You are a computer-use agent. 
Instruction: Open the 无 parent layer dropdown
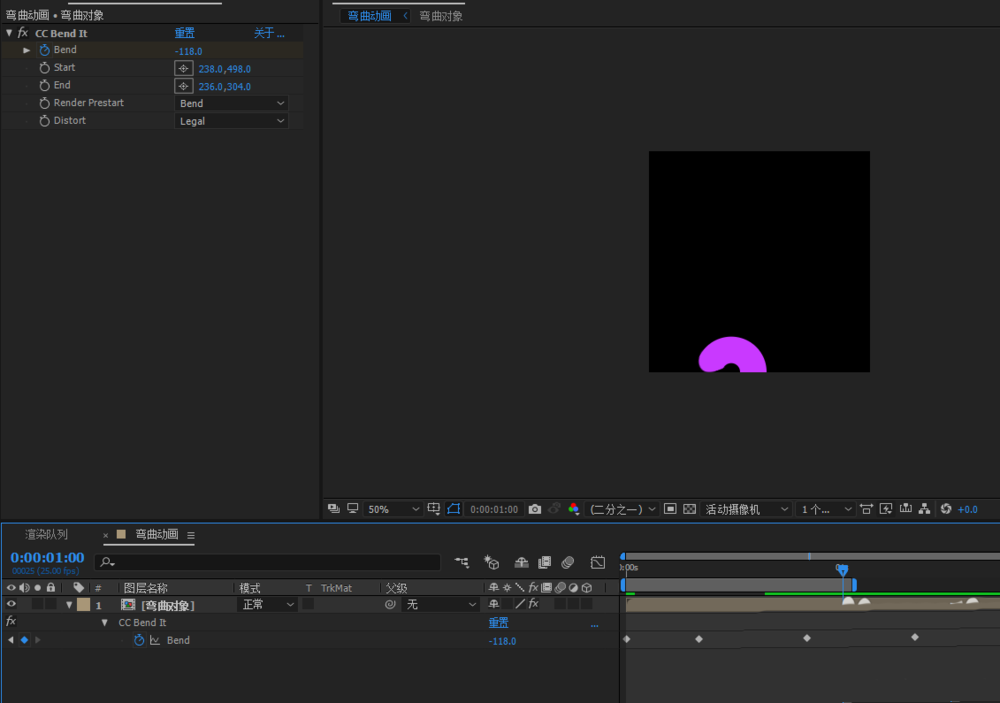(x=440, y=604)
